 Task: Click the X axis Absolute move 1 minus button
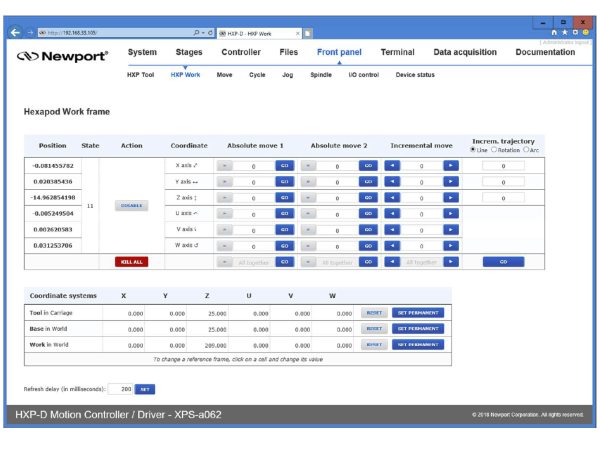click(225, 166)
